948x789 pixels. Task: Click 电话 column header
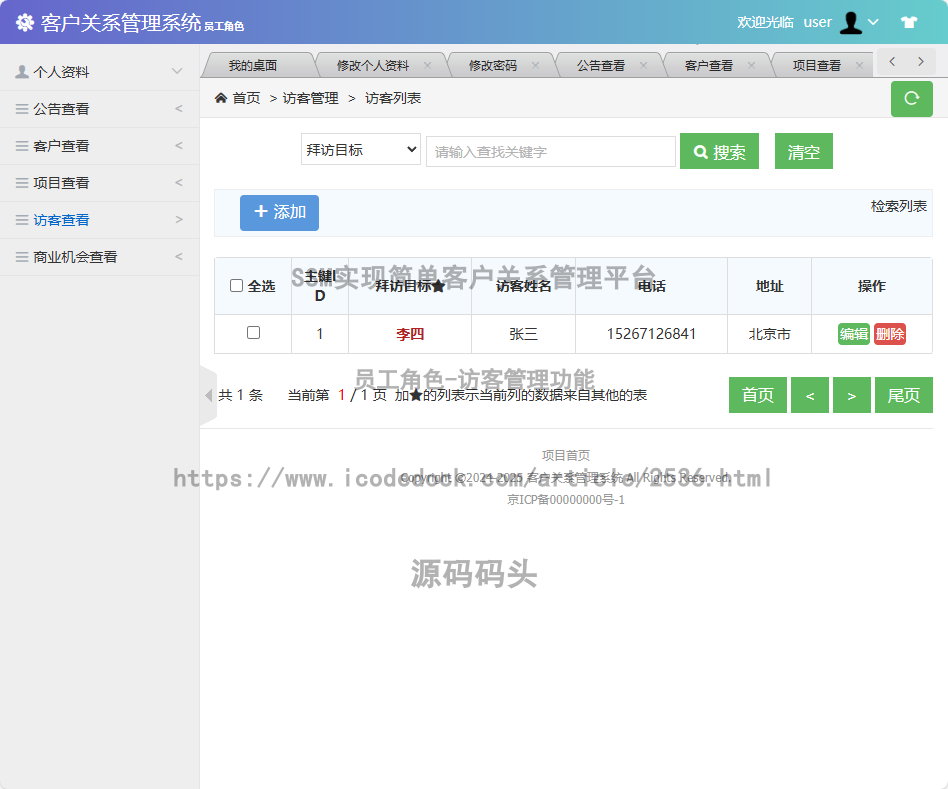[651, 286]
